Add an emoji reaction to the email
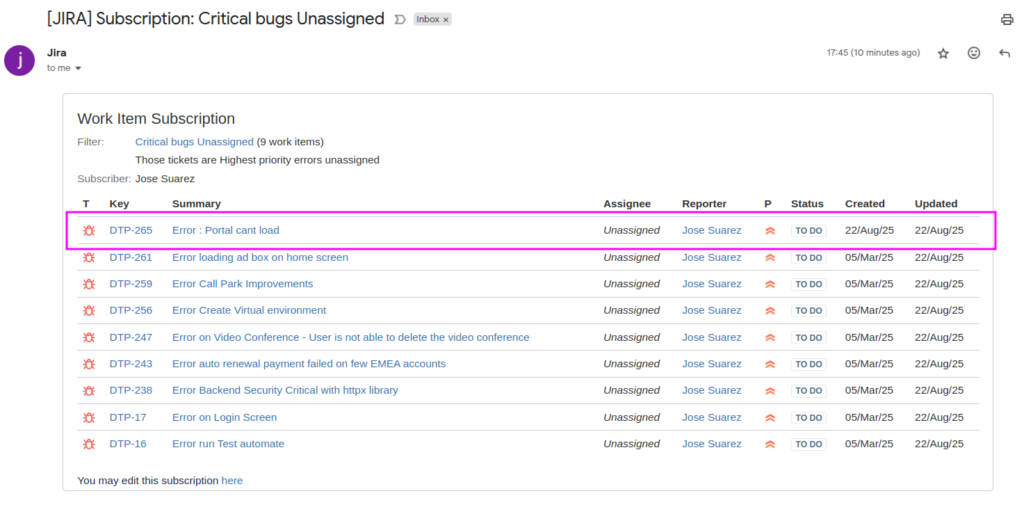 coord(974,53)
